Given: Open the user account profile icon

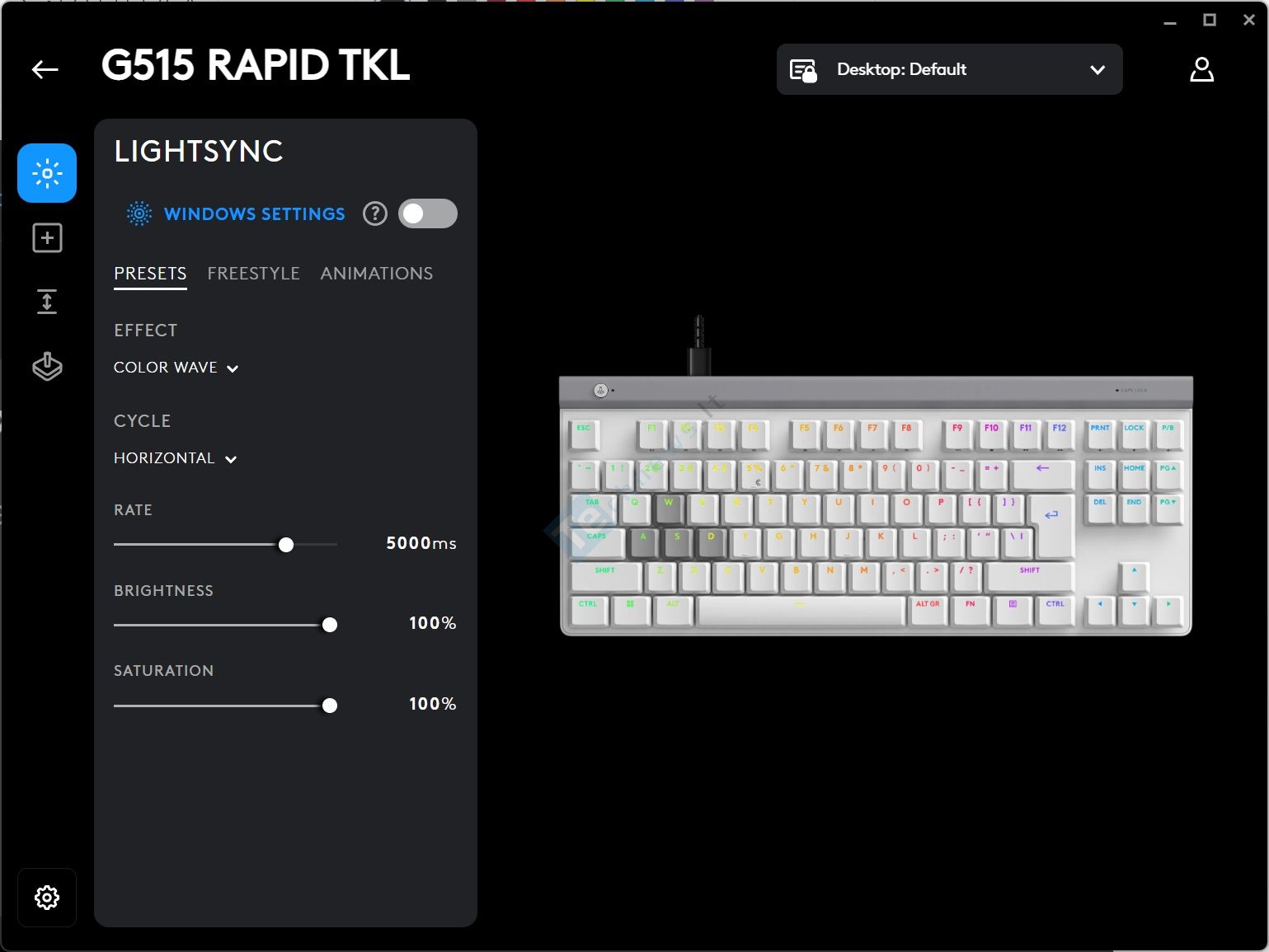Looking at the screenshot, I should click(1201, 70).
